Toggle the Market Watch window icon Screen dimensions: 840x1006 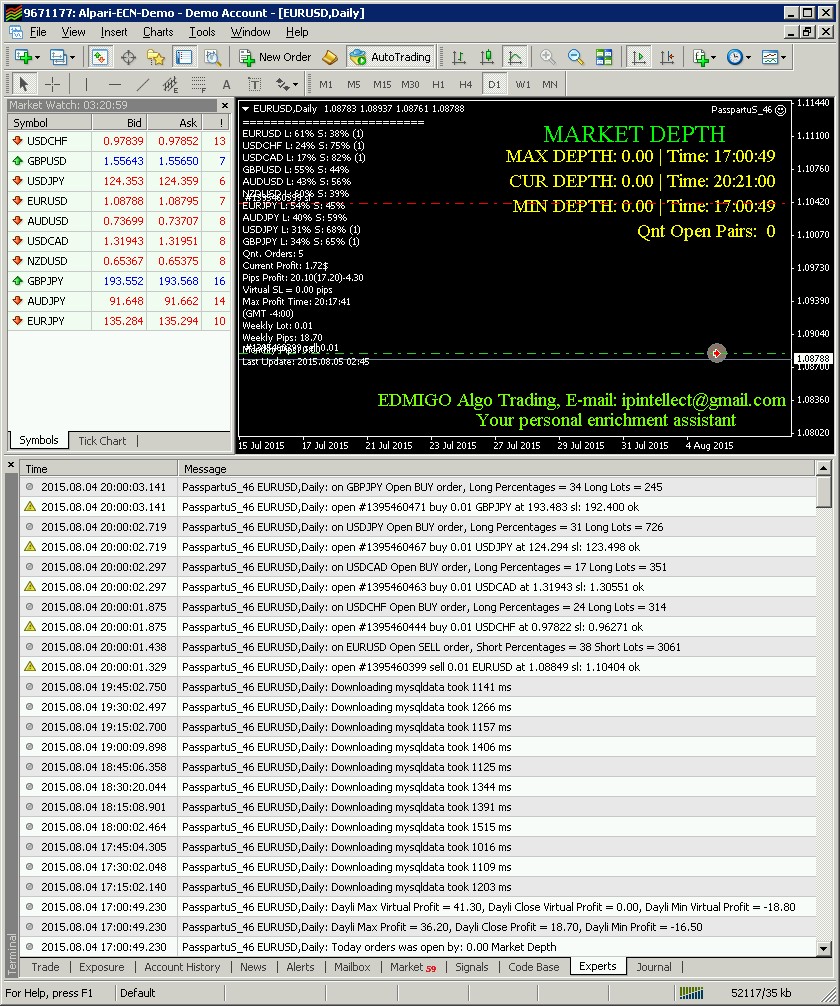99,57
